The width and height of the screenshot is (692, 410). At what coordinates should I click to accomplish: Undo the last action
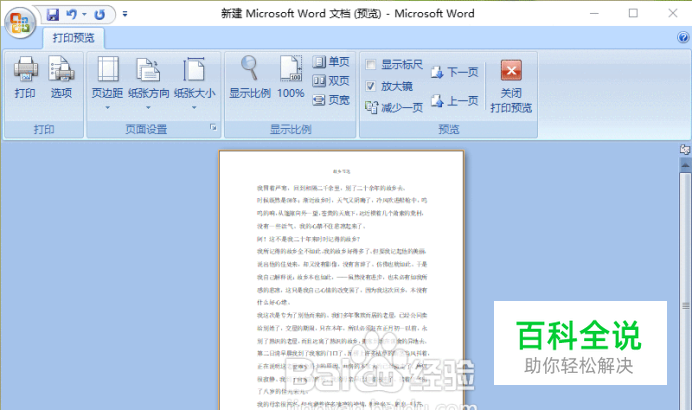(71, 15)
